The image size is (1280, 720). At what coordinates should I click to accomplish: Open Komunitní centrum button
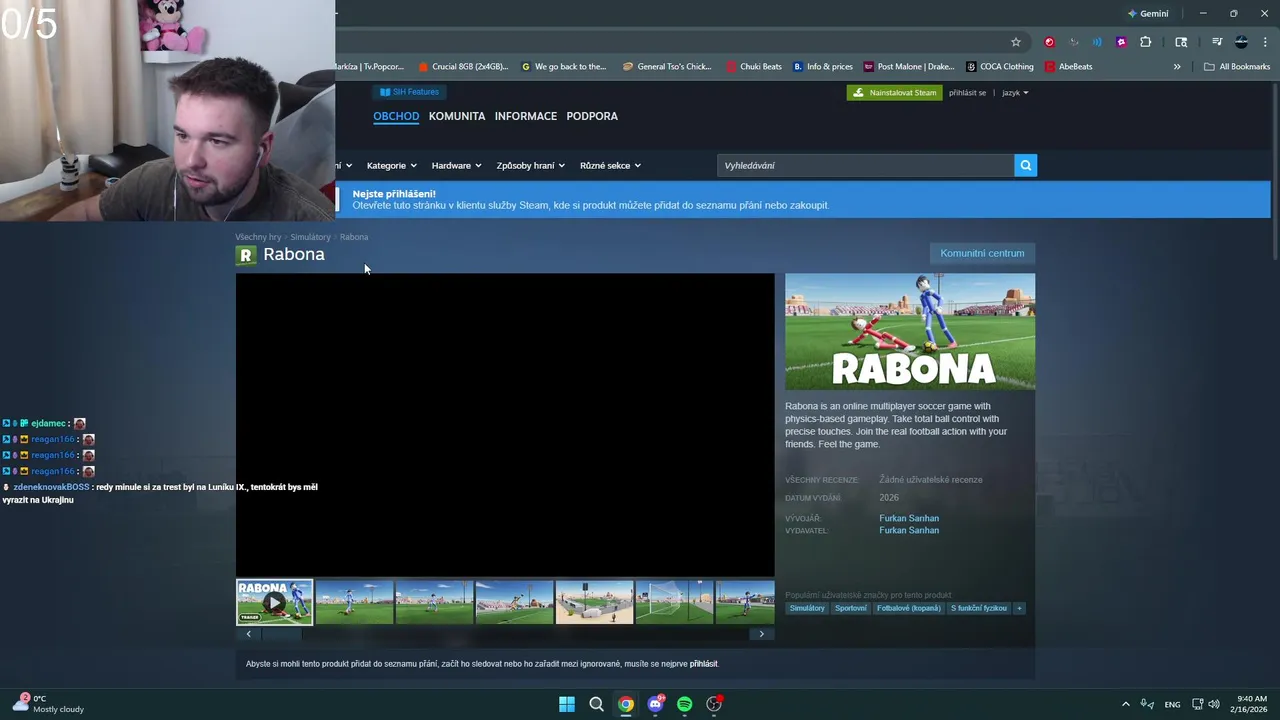(x=982, y=253)
